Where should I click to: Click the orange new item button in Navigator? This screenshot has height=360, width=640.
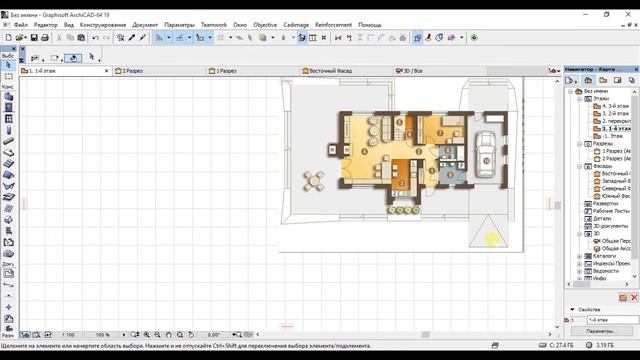pos(623,298)
